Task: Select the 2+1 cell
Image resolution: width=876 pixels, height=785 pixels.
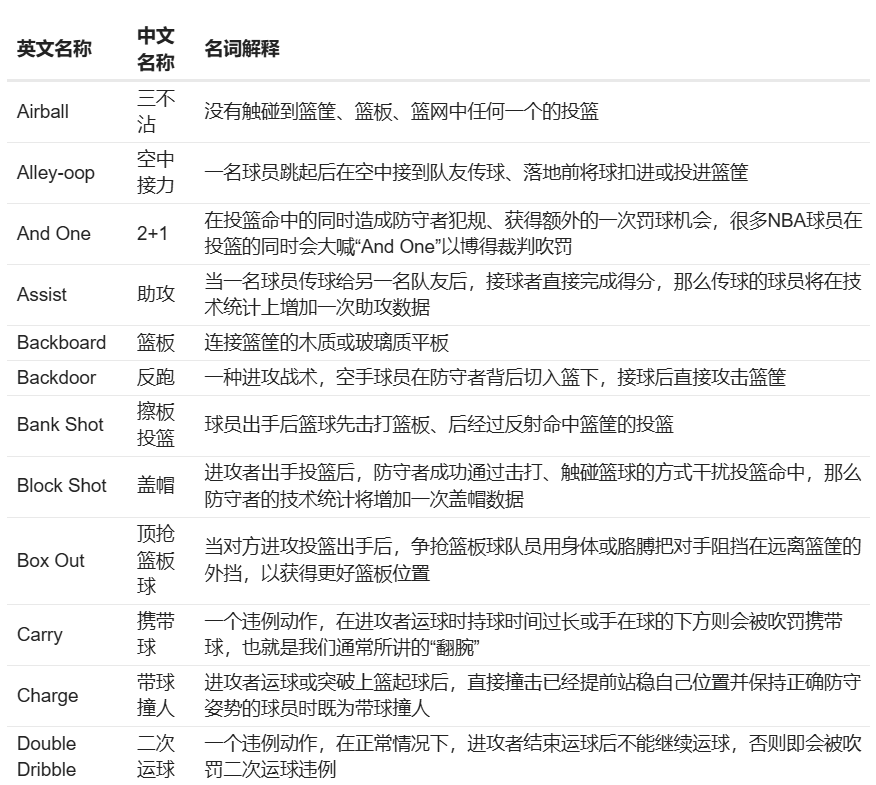Action: (x=152, y=234)
